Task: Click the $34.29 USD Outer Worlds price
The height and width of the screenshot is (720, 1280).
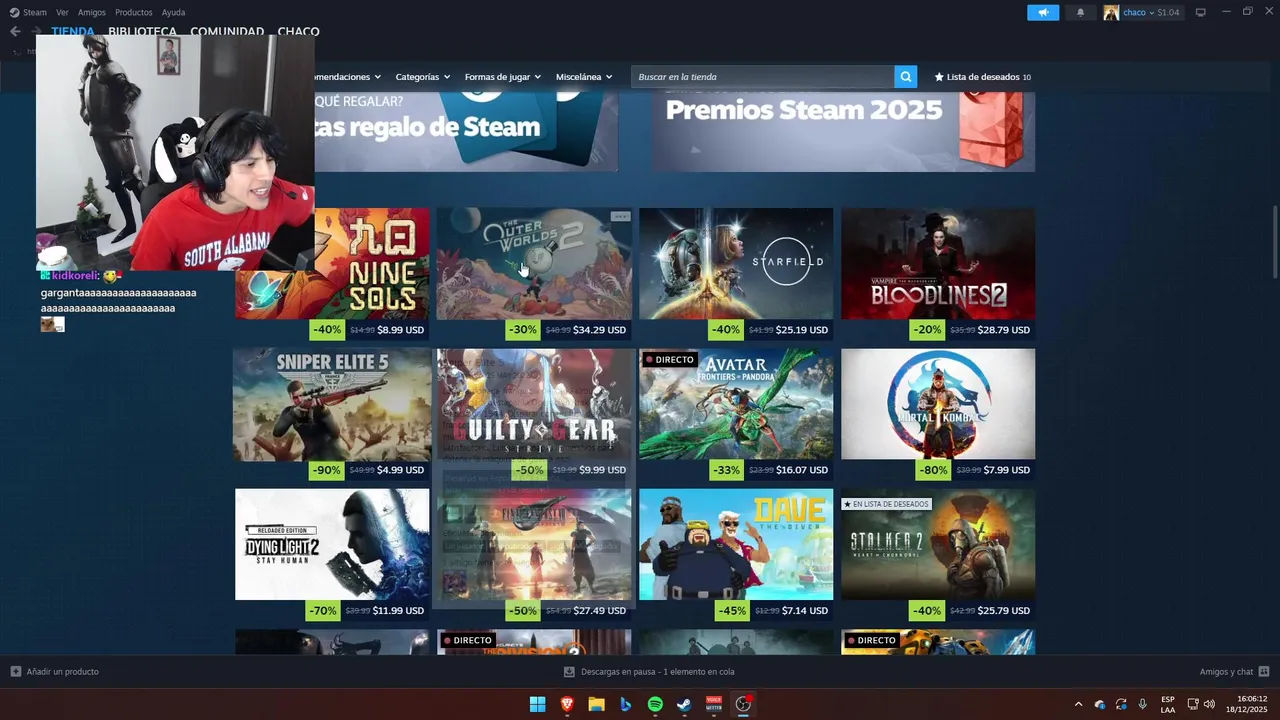Action: pyautogui.click(x=600, y=330)
